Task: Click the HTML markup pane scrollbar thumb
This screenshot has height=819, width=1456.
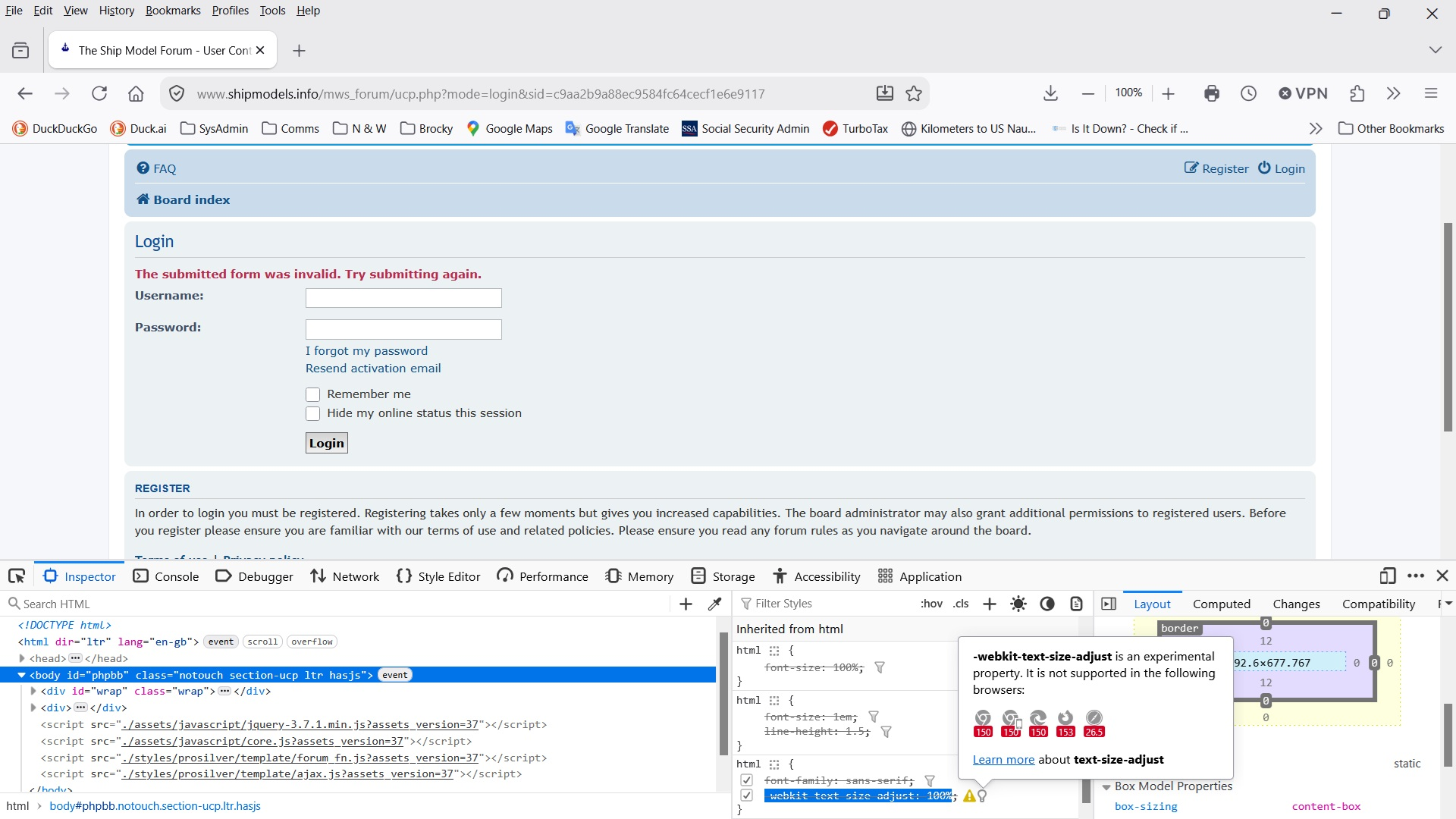Action: [723, 694]
